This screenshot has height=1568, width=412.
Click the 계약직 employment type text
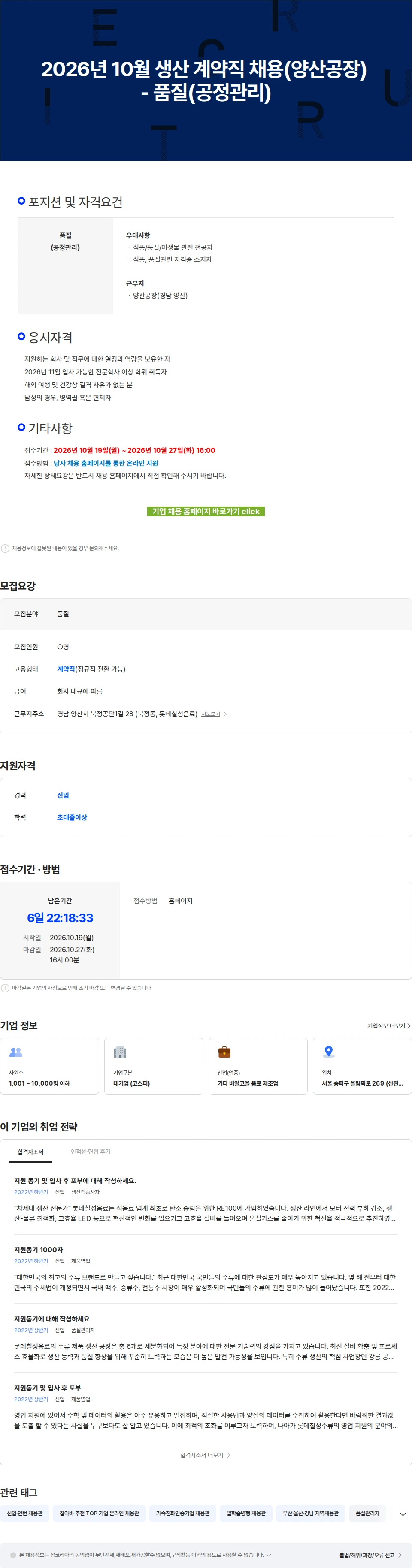[66, 669]
